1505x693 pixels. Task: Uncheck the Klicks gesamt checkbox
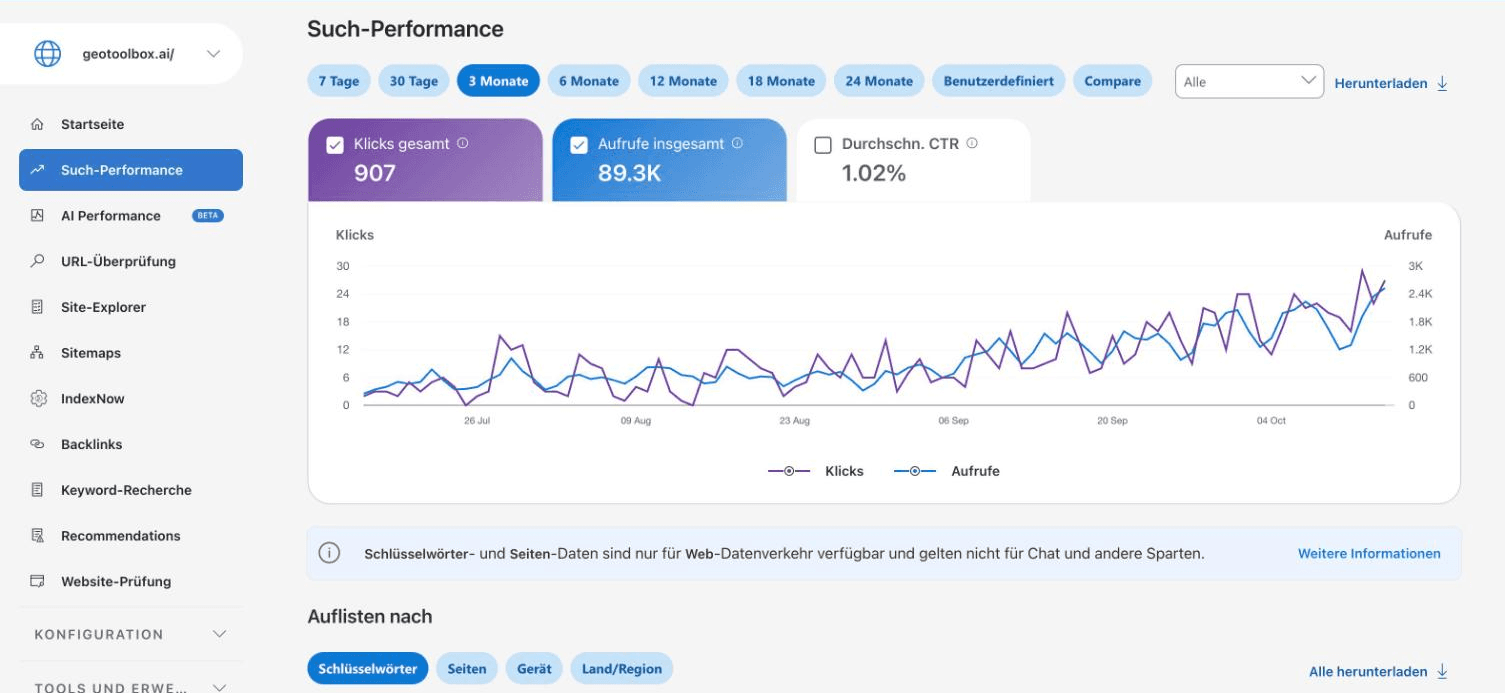click(x=335, y=145)
